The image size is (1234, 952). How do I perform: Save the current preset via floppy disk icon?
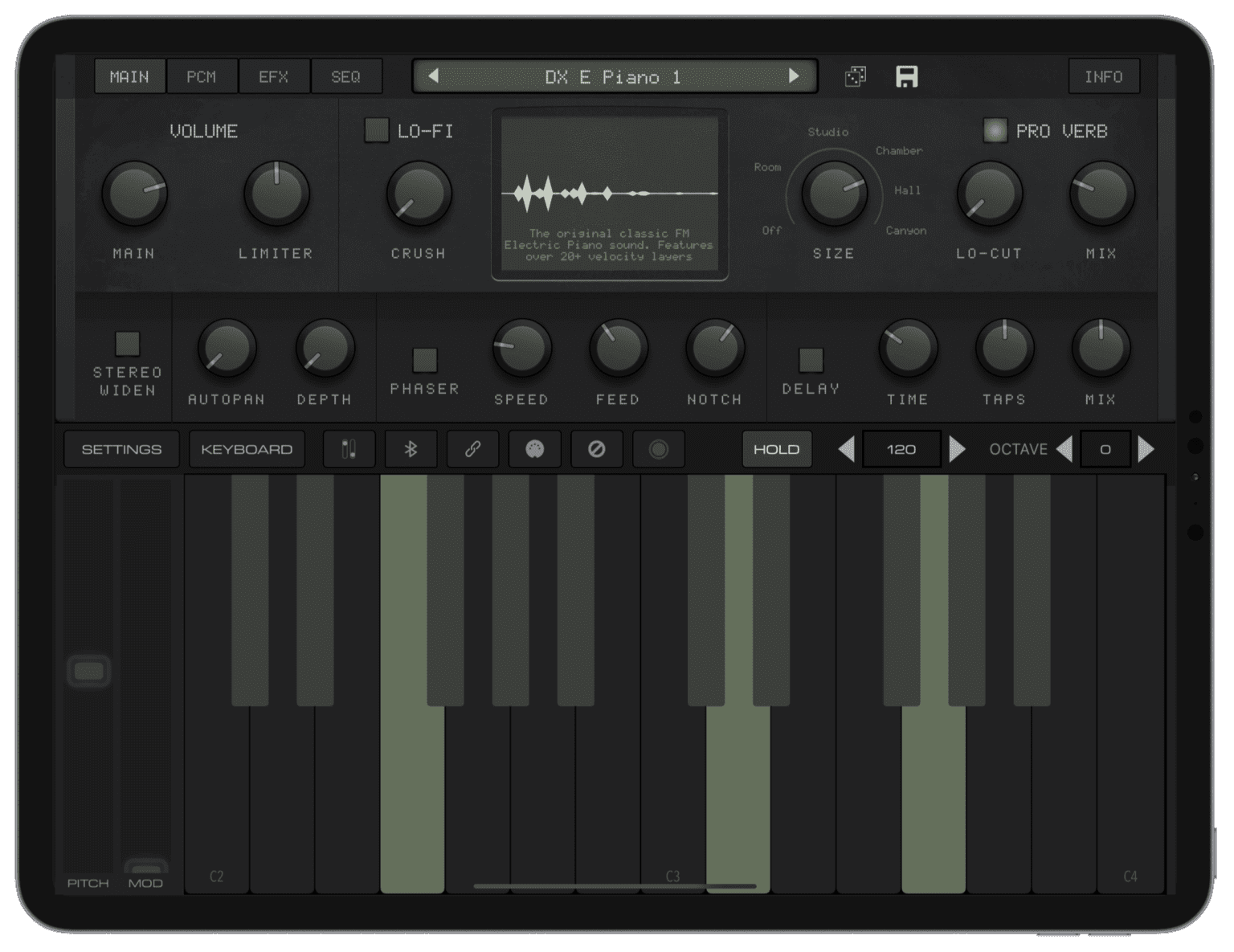point(907,76)
